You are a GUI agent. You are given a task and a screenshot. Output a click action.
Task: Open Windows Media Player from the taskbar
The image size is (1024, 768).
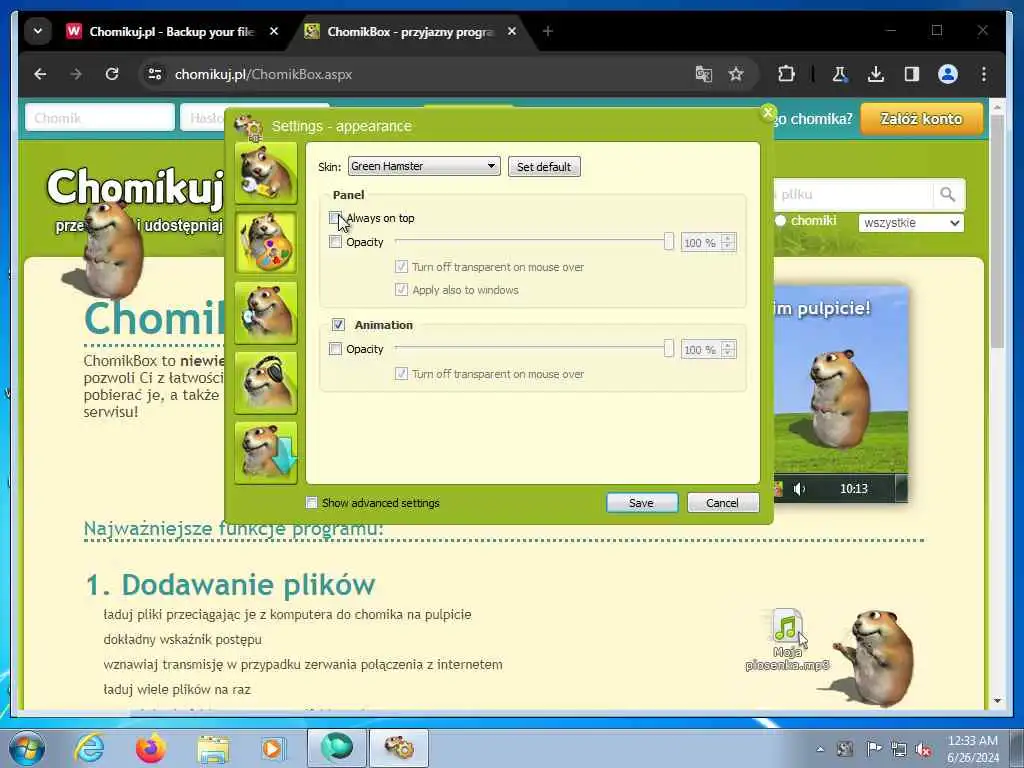click(273, 748)
